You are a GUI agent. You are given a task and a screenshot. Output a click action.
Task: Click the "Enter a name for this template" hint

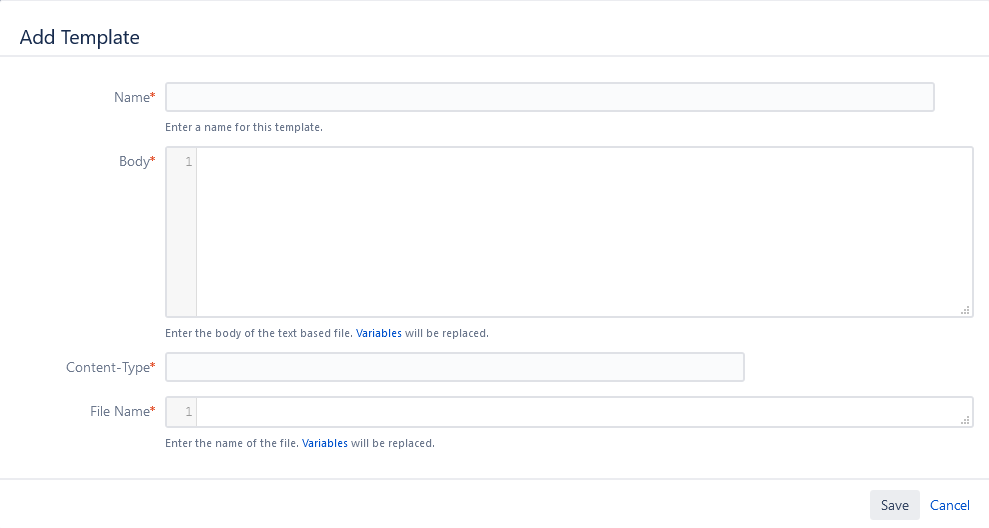click(244, 127)
